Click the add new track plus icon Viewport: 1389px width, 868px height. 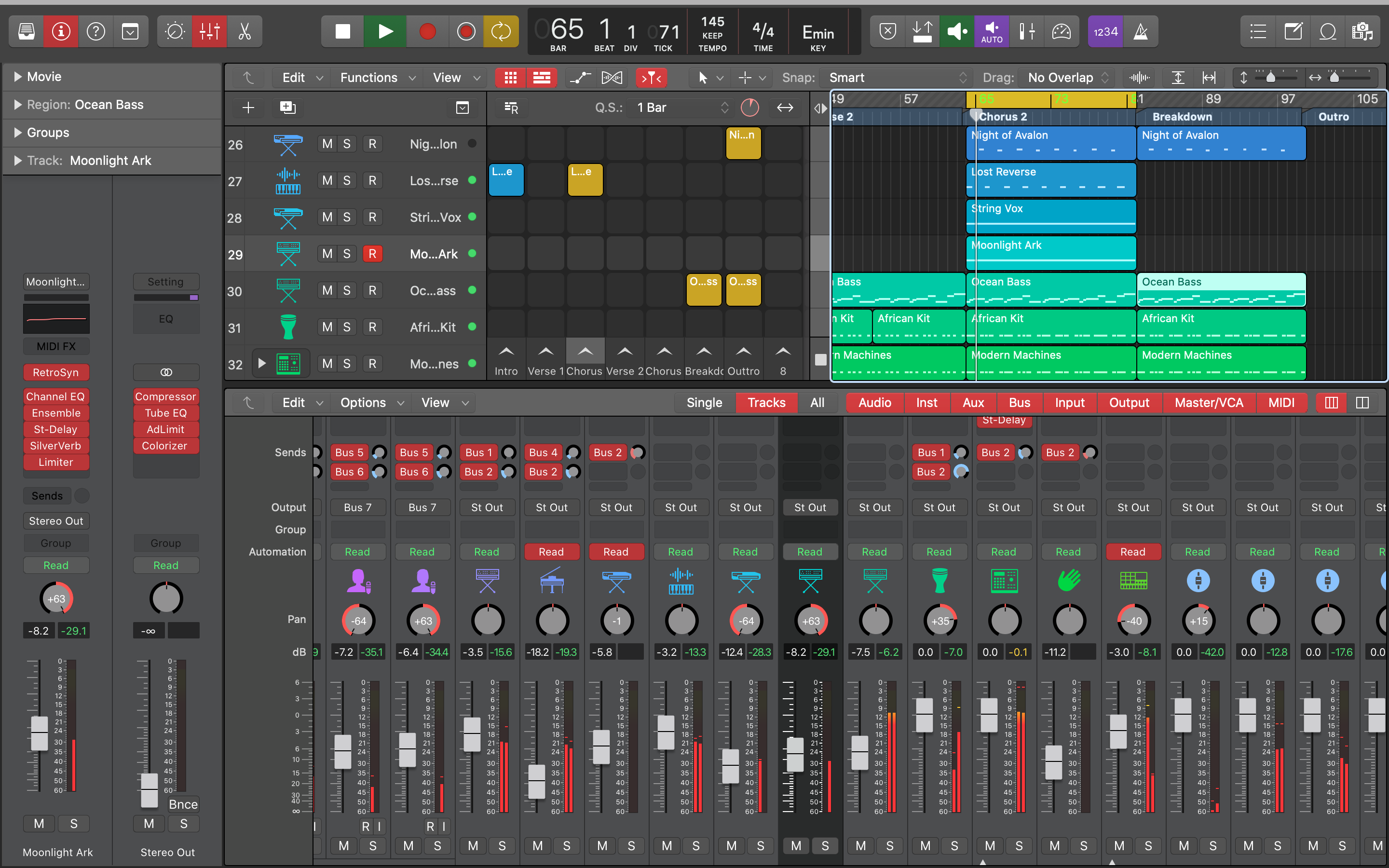click(248, 108)
